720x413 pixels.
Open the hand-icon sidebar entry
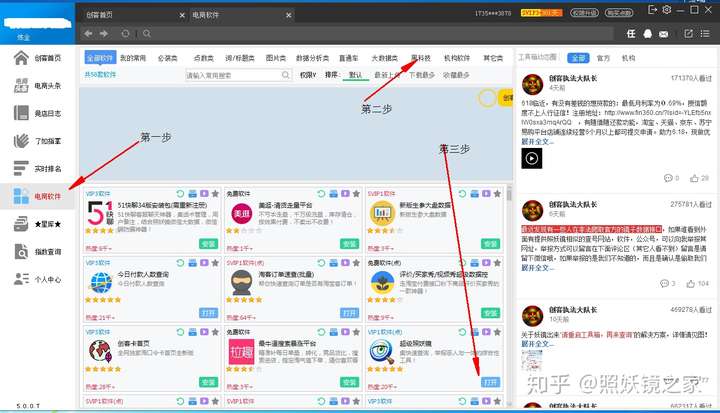point(37,141)
